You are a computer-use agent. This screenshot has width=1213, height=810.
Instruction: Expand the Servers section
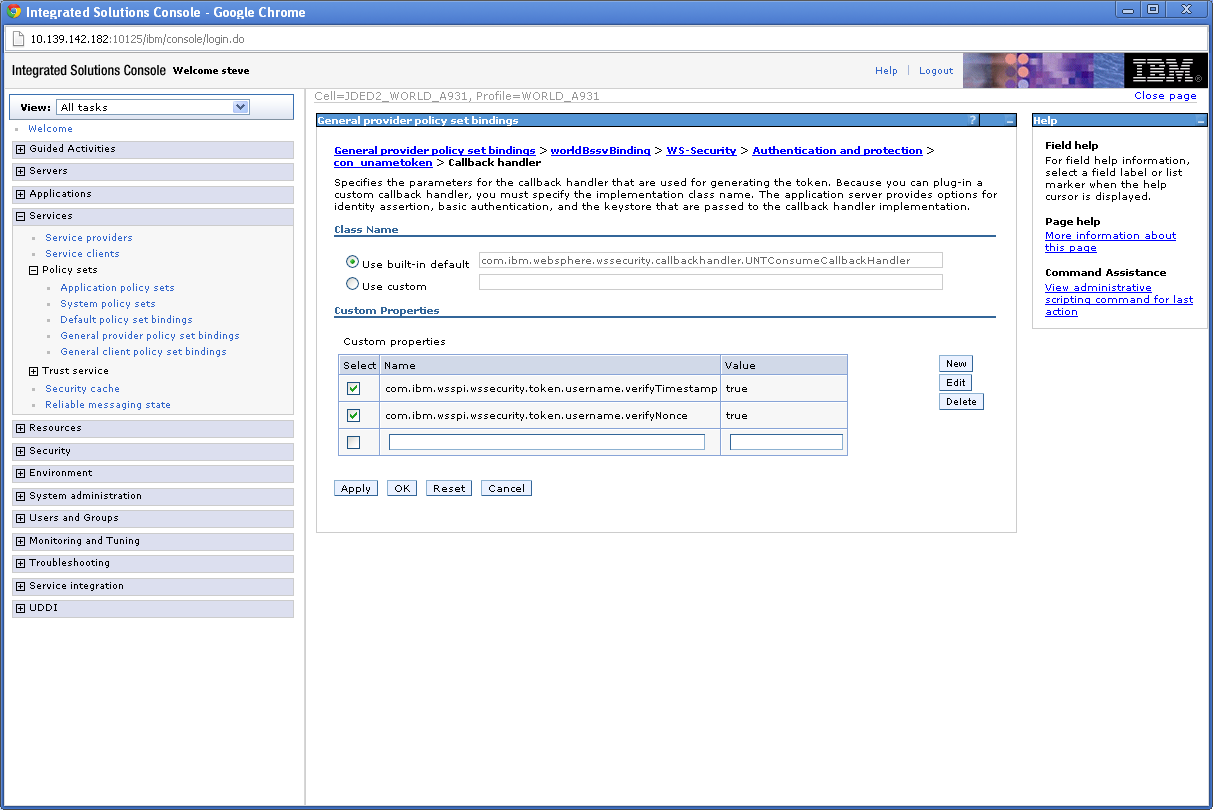click(x=20, y=171)
